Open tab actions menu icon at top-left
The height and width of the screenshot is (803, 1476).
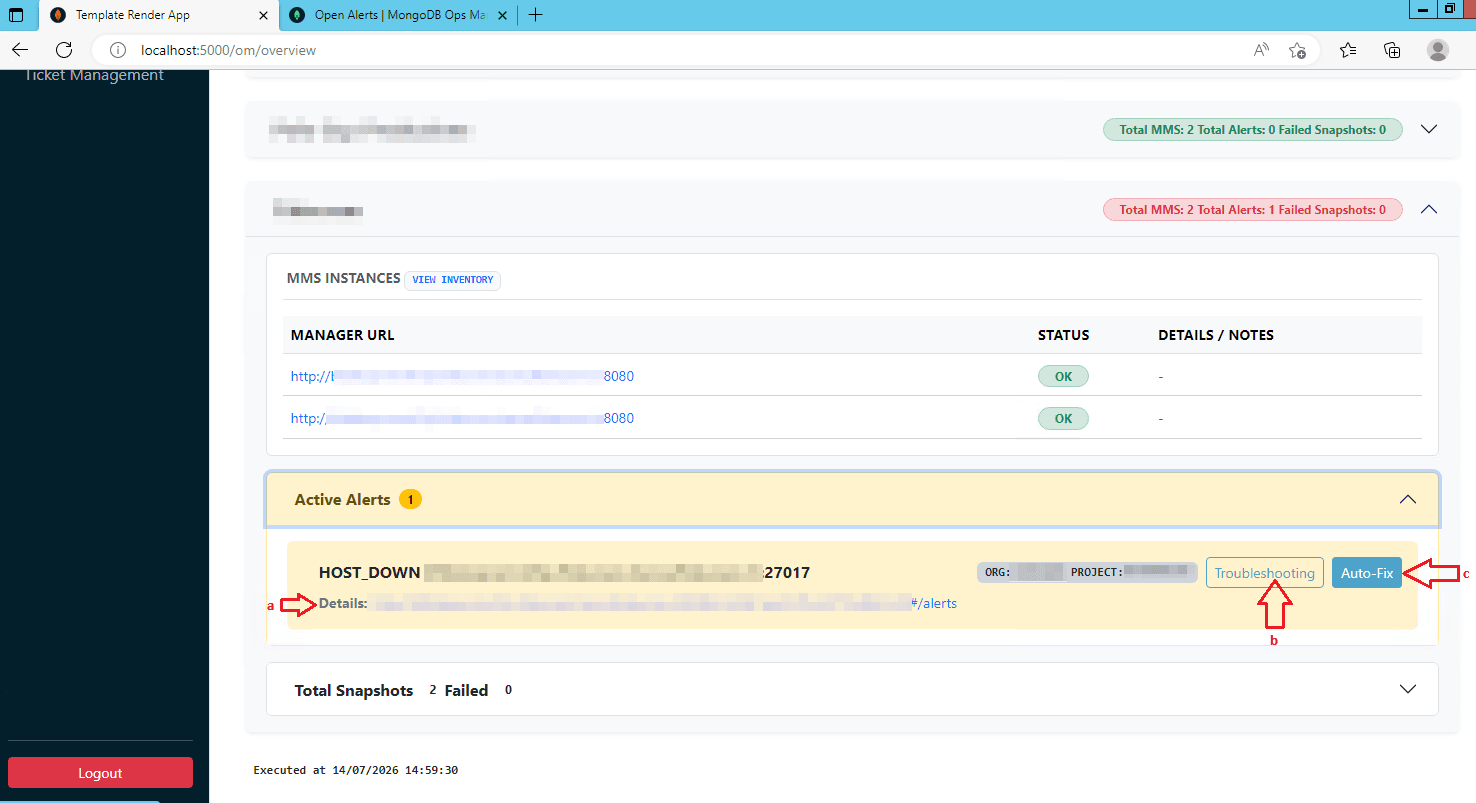tap(16, 15)
